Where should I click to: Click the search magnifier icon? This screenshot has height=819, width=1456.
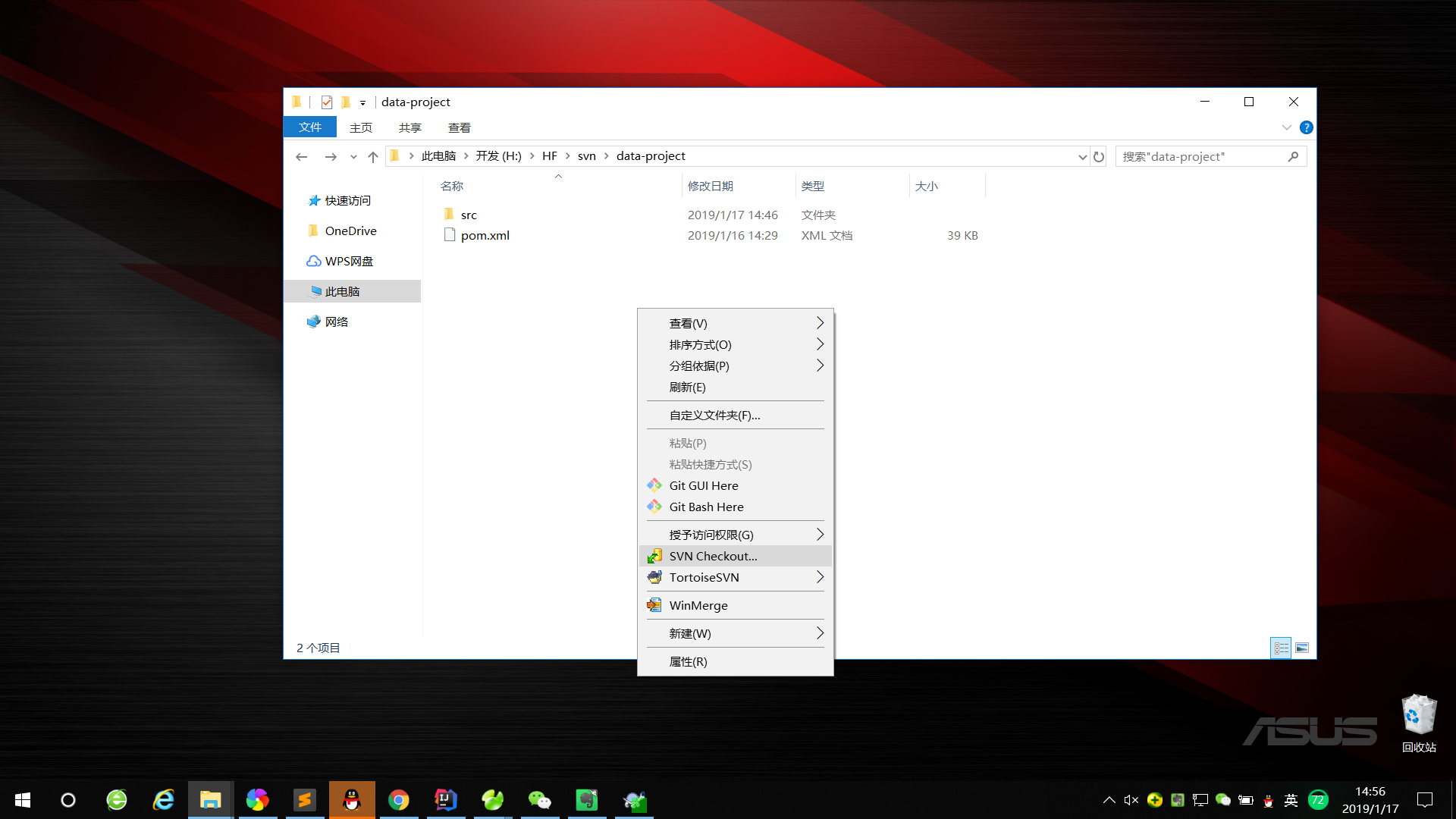point(1293,156)
